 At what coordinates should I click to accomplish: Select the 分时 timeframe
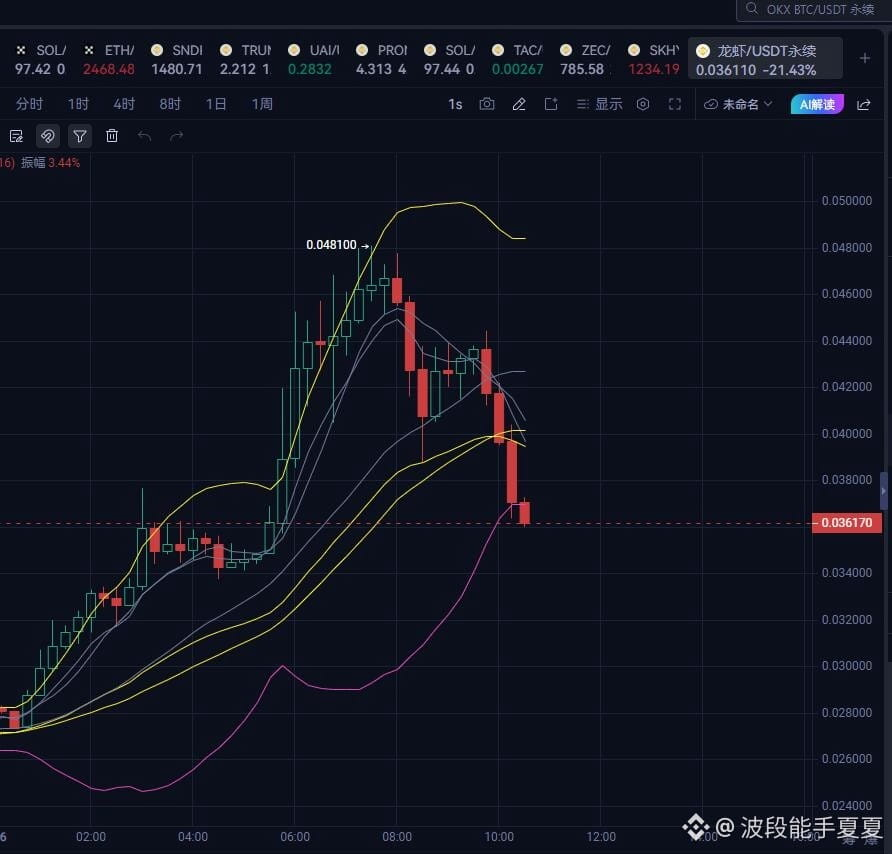pyautogui.click(x=29, y=104)
